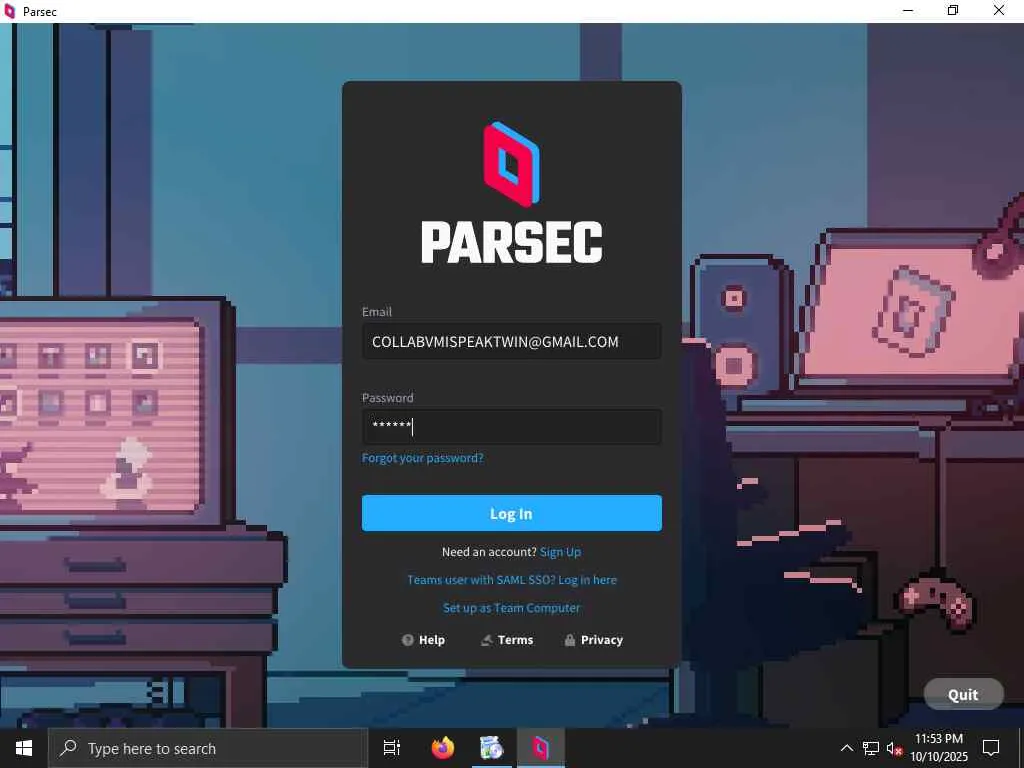The image size is (1024, 768).
Task: Click the blue Log In button
Action: pos(511,513)
